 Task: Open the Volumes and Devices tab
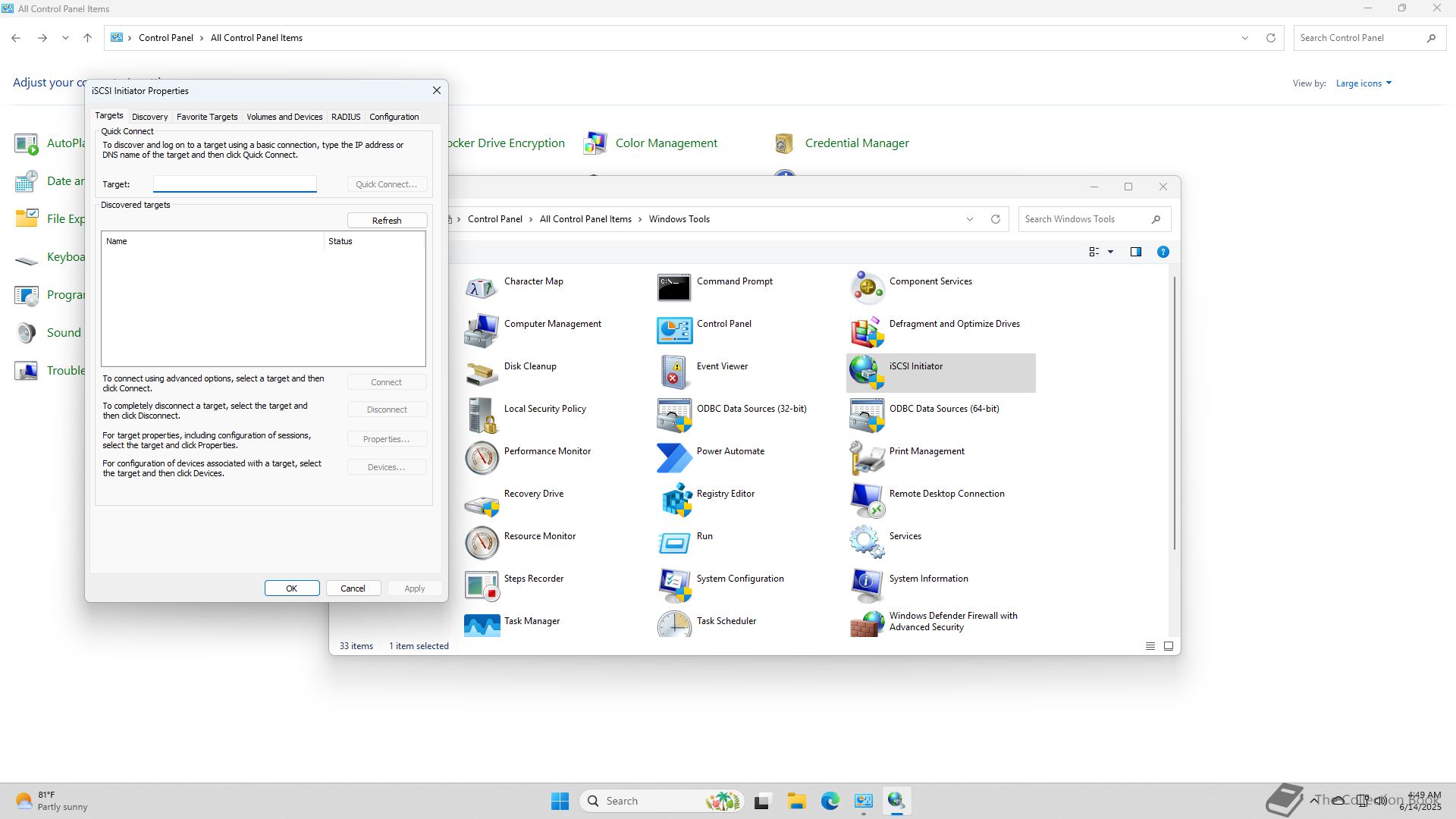[x=284, y=117]
